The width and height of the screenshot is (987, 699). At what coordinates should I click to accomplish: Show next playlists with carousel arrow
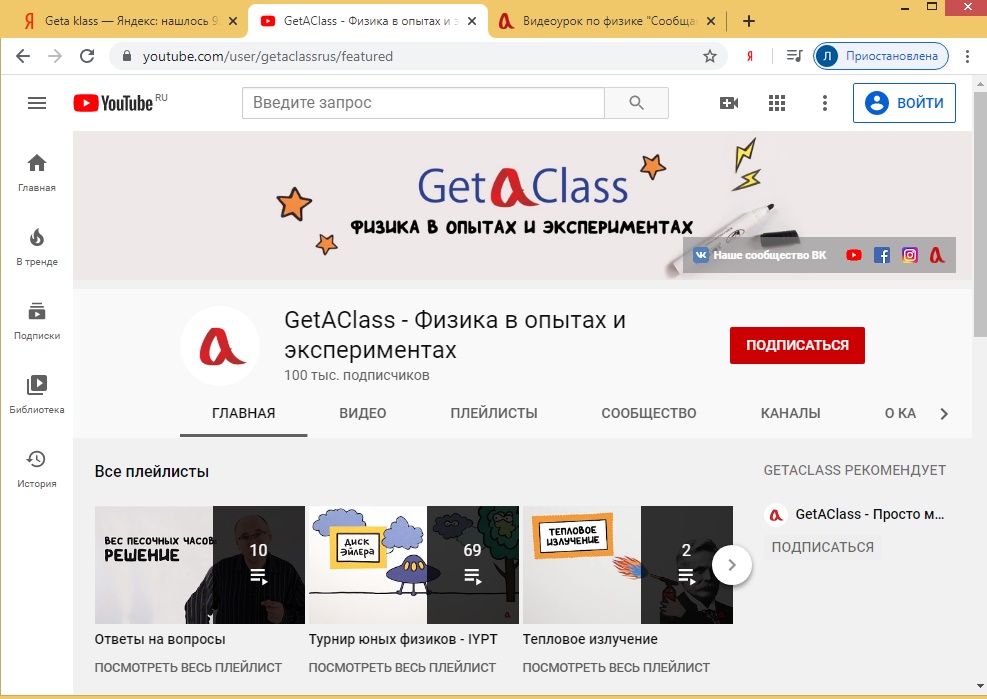732,565
